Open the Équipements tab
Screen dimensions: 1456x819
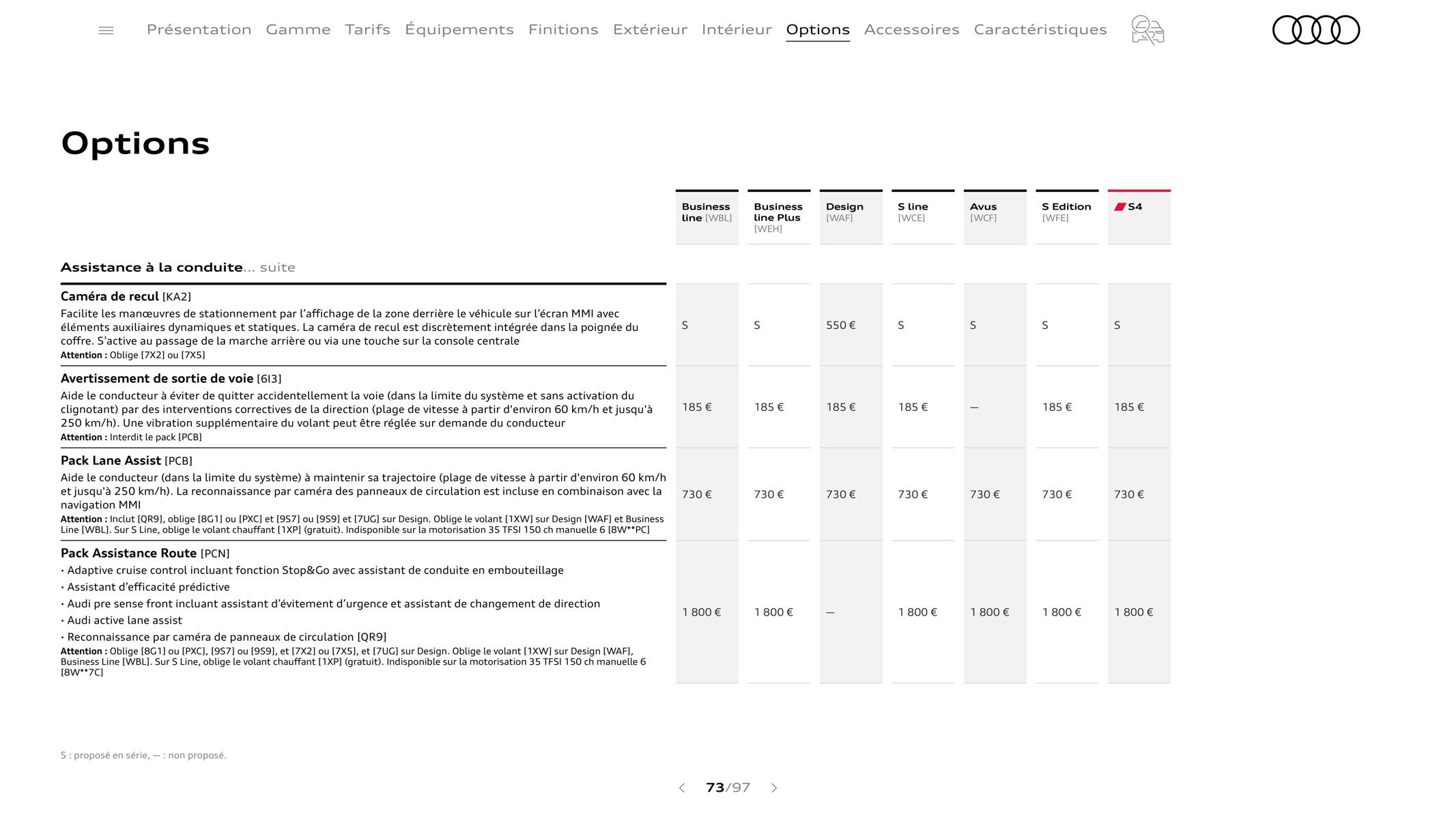[x=459, y=29]
